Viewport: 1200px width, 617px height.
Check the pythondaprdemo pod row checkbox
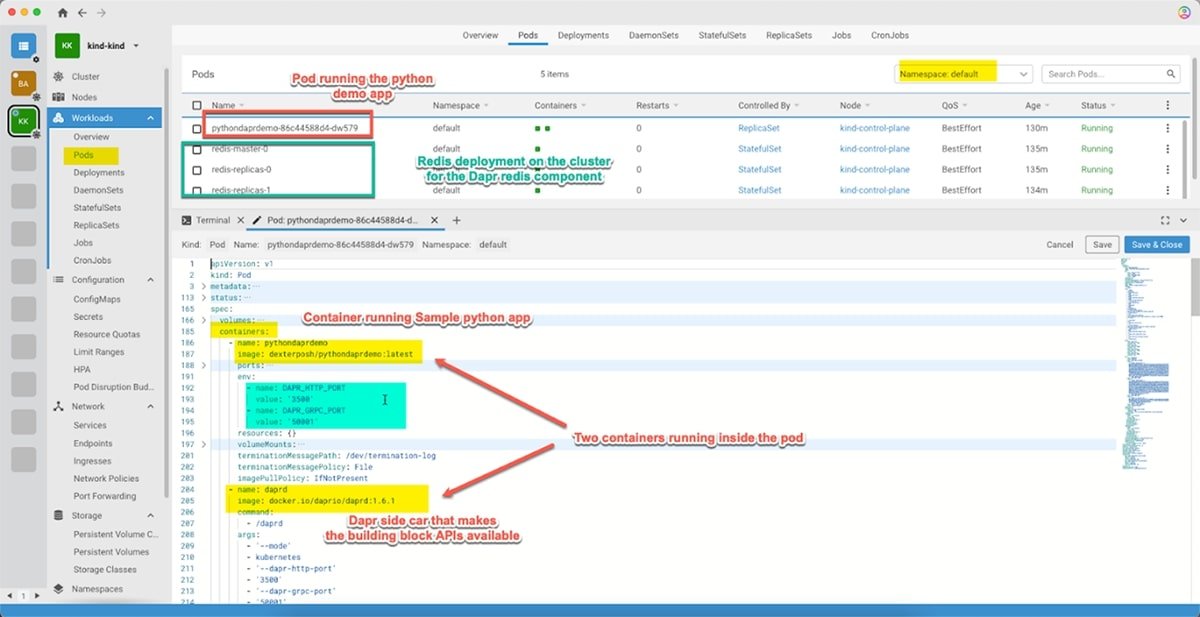point(197,128)
